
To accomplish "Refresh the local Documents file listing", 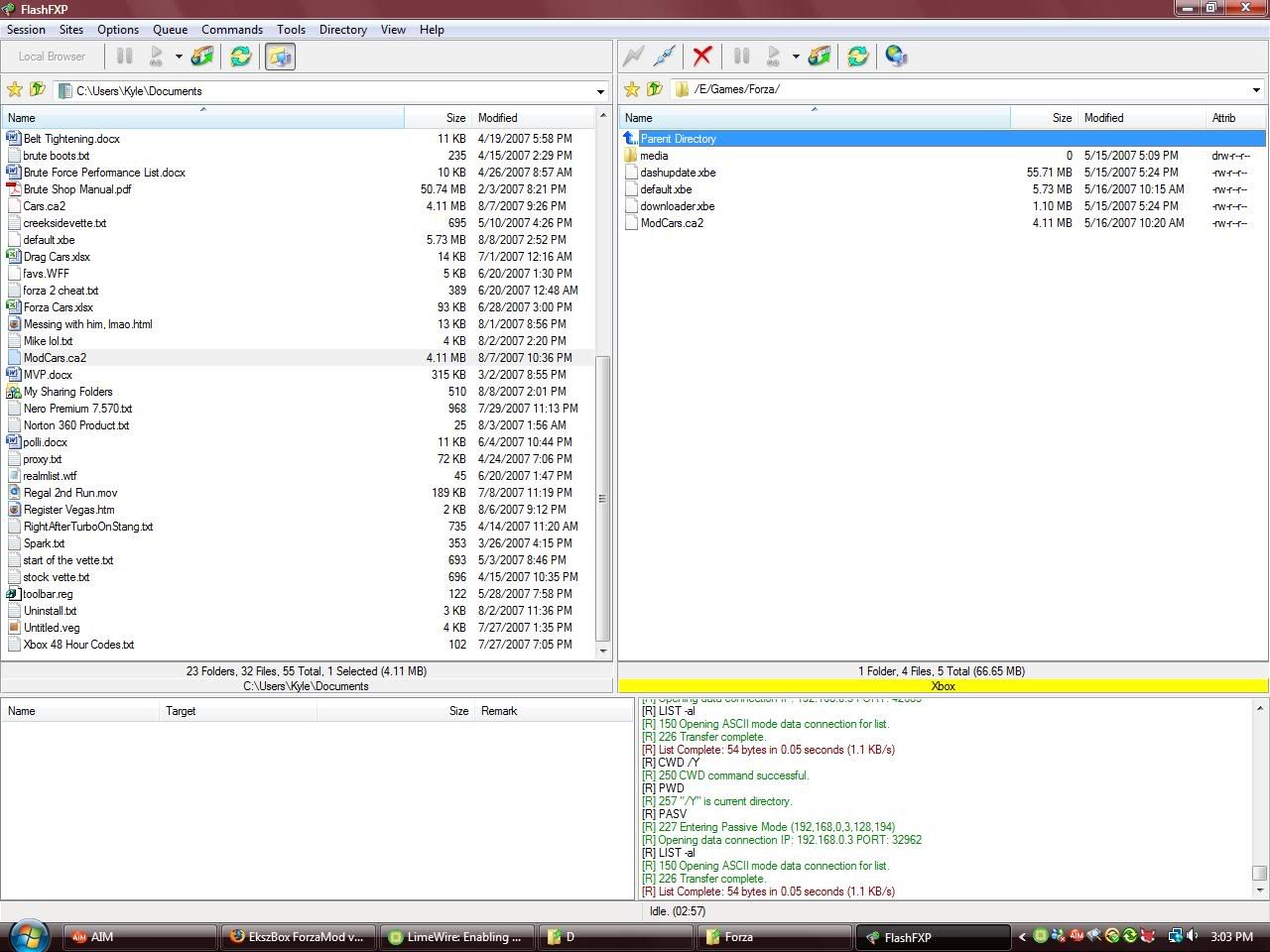I will (240, 57).
